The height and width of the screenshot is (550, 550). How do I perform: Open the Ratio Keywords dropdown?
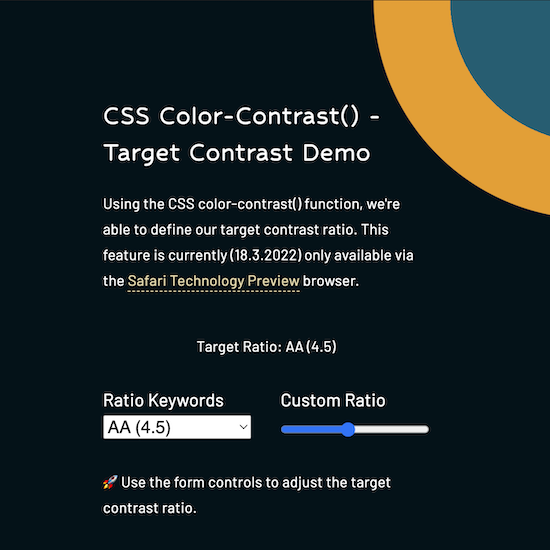pos(177,427)
